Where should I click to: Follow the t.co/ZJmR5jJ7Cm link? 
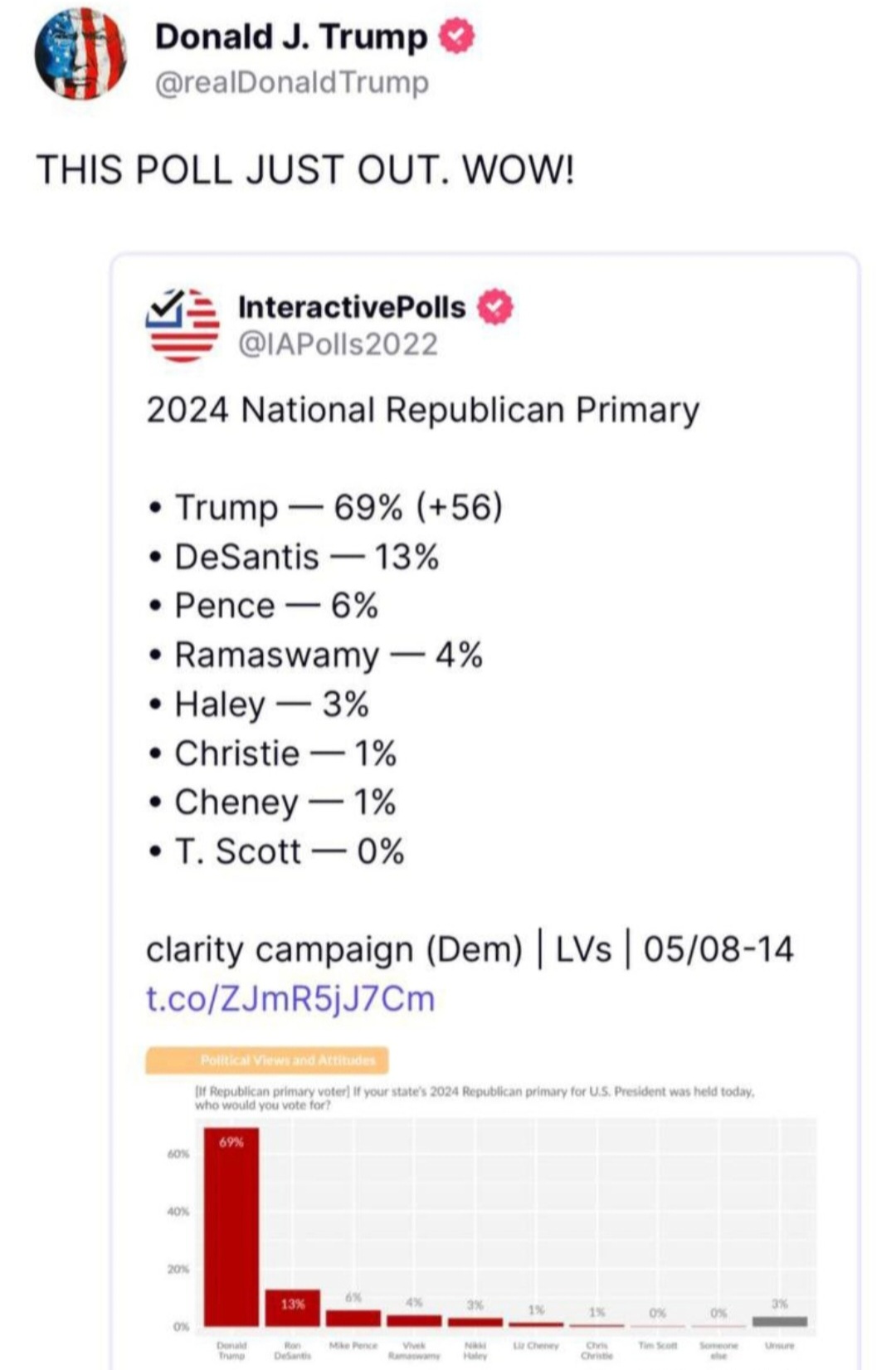click(x=290, y=998)
